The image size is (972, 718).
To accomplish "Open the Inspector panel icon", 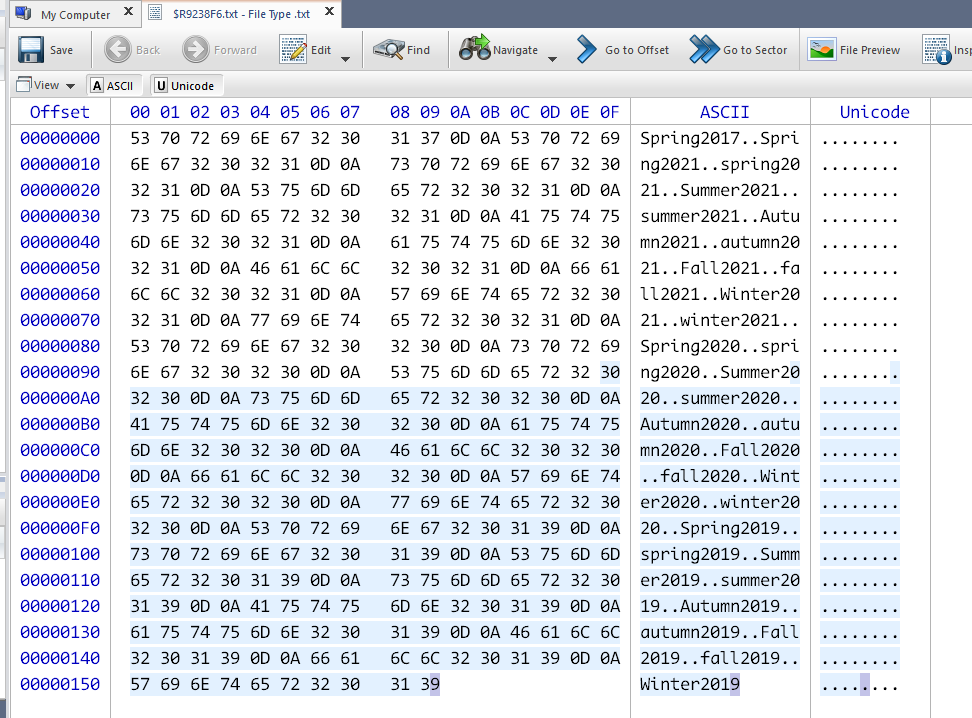I will [x=938, y=49].
